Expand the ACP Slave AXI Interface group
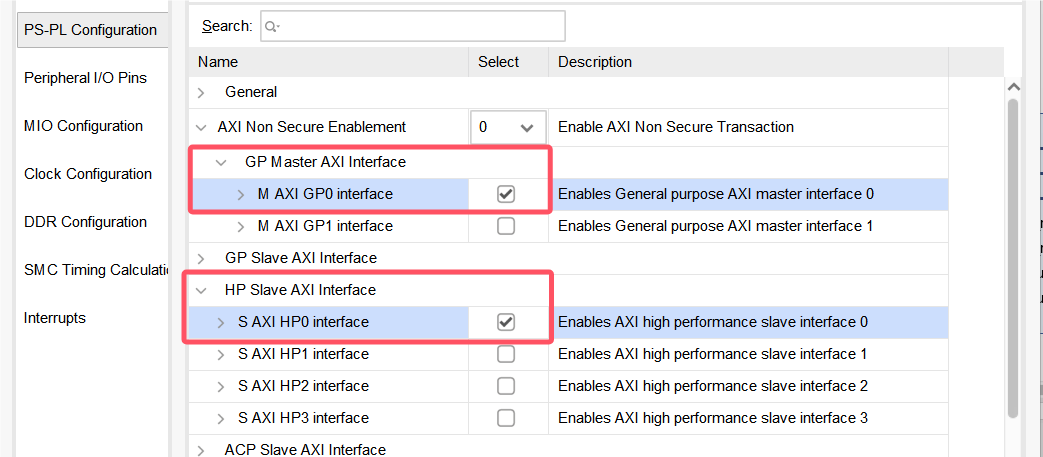This screenshot has width=1043, height=457. [x=202, y=449]
